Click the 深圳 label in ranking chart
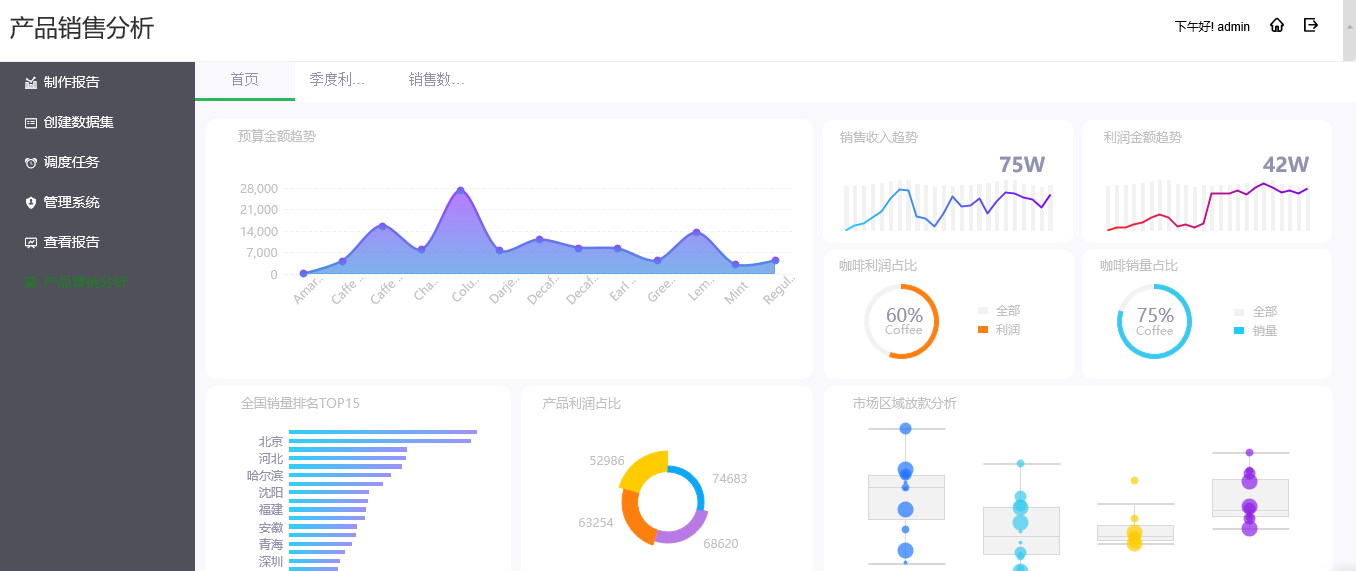The width and height of the screenshot is (1356, 571). point(270,561)
